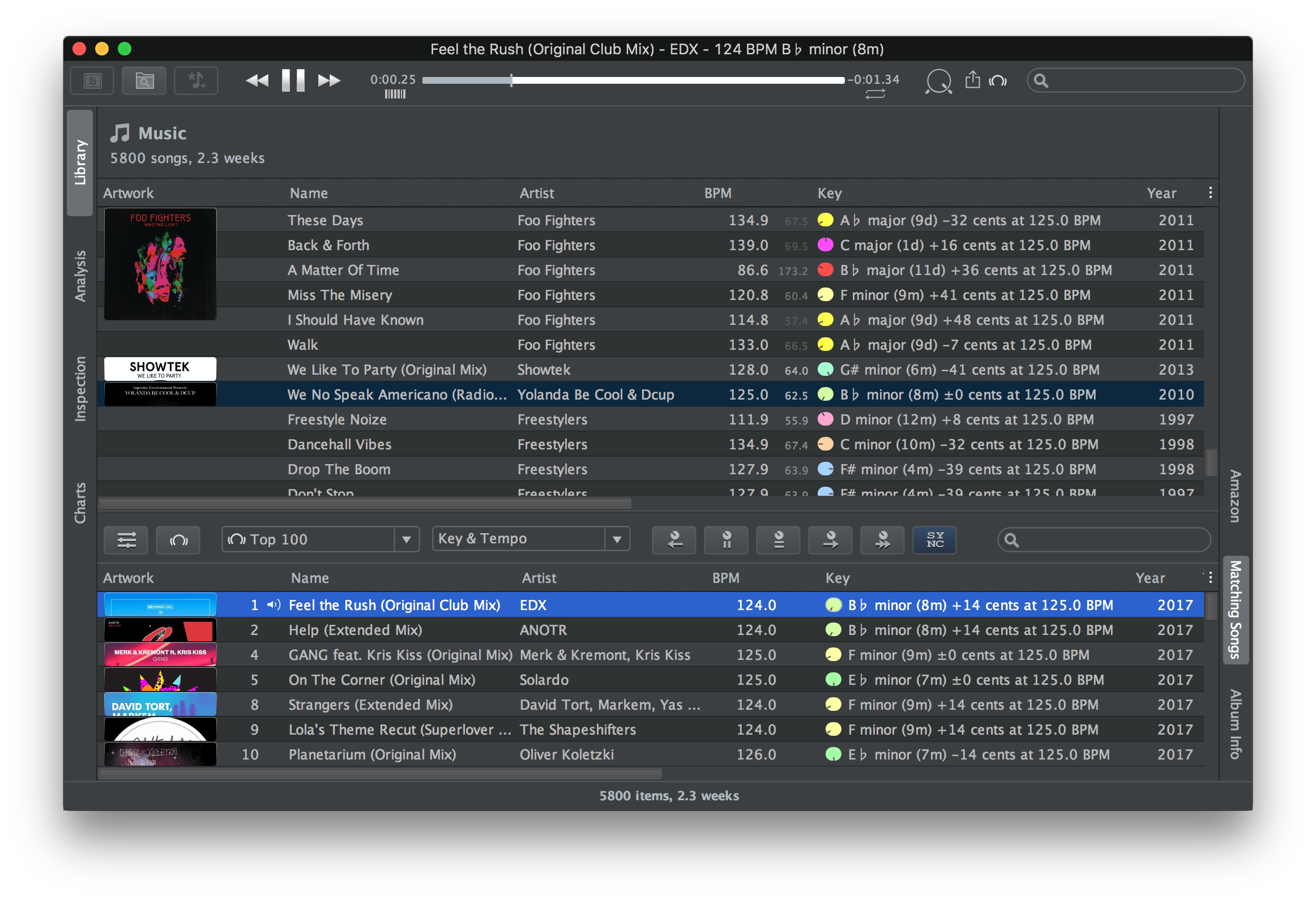Focus the matching songs search field
The width and height of the screenshot is (1316, 901).
coord(1104,540)
